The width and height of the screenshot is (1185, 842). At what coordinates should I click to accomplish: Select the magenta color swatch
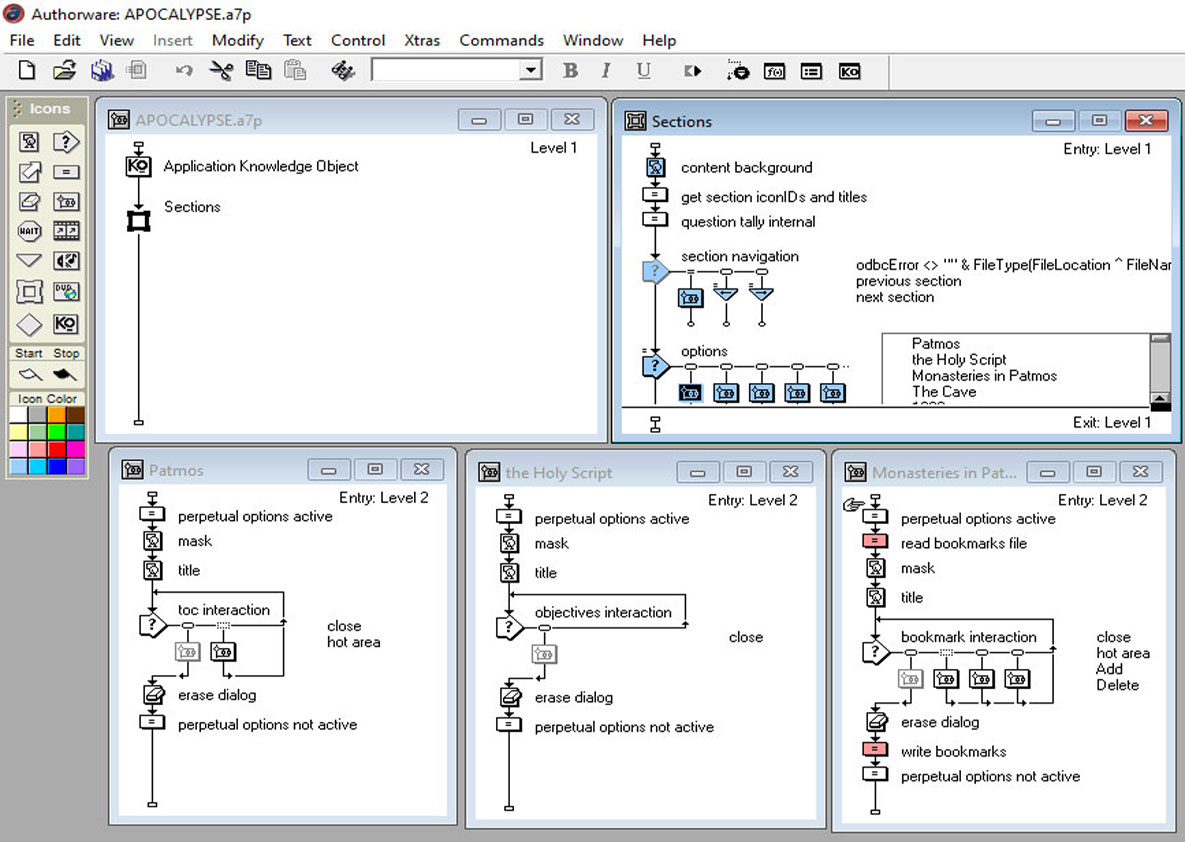pos(76,449)
